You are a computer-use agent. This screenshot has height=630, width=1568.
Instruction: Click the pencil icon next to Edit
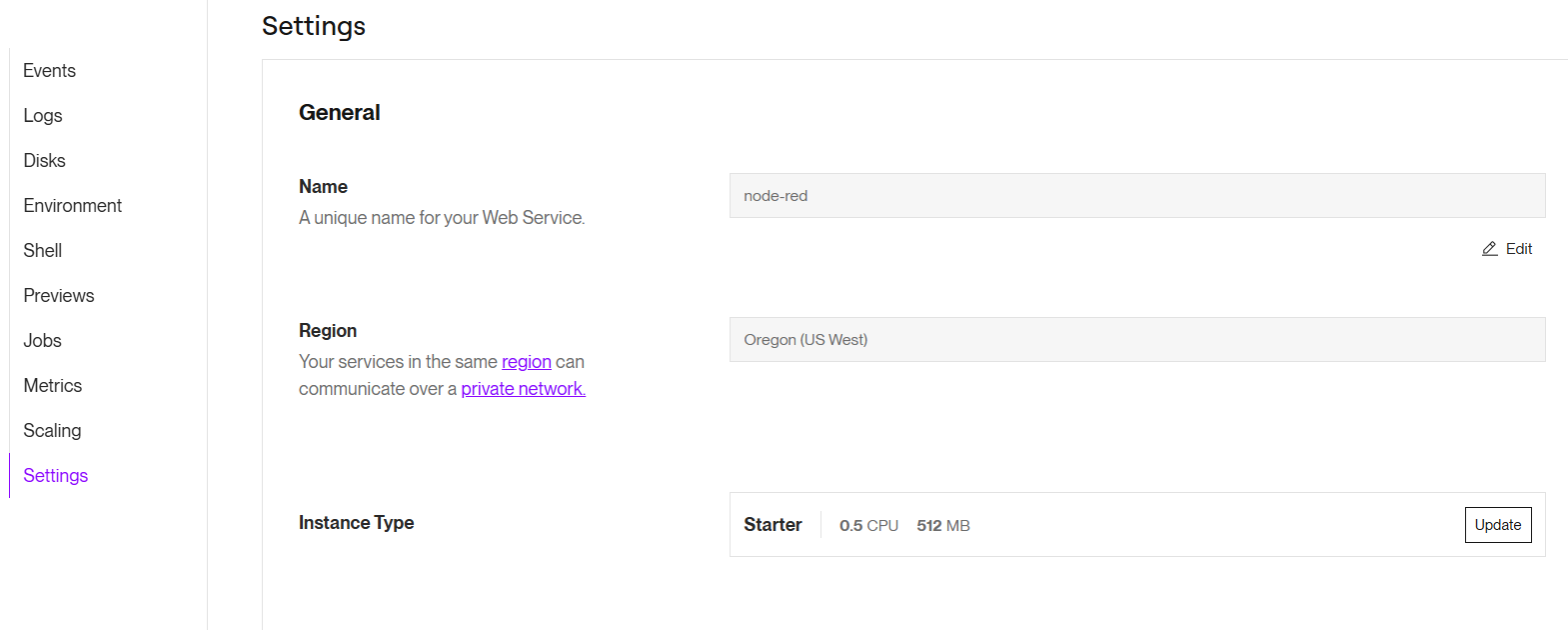1489,249
